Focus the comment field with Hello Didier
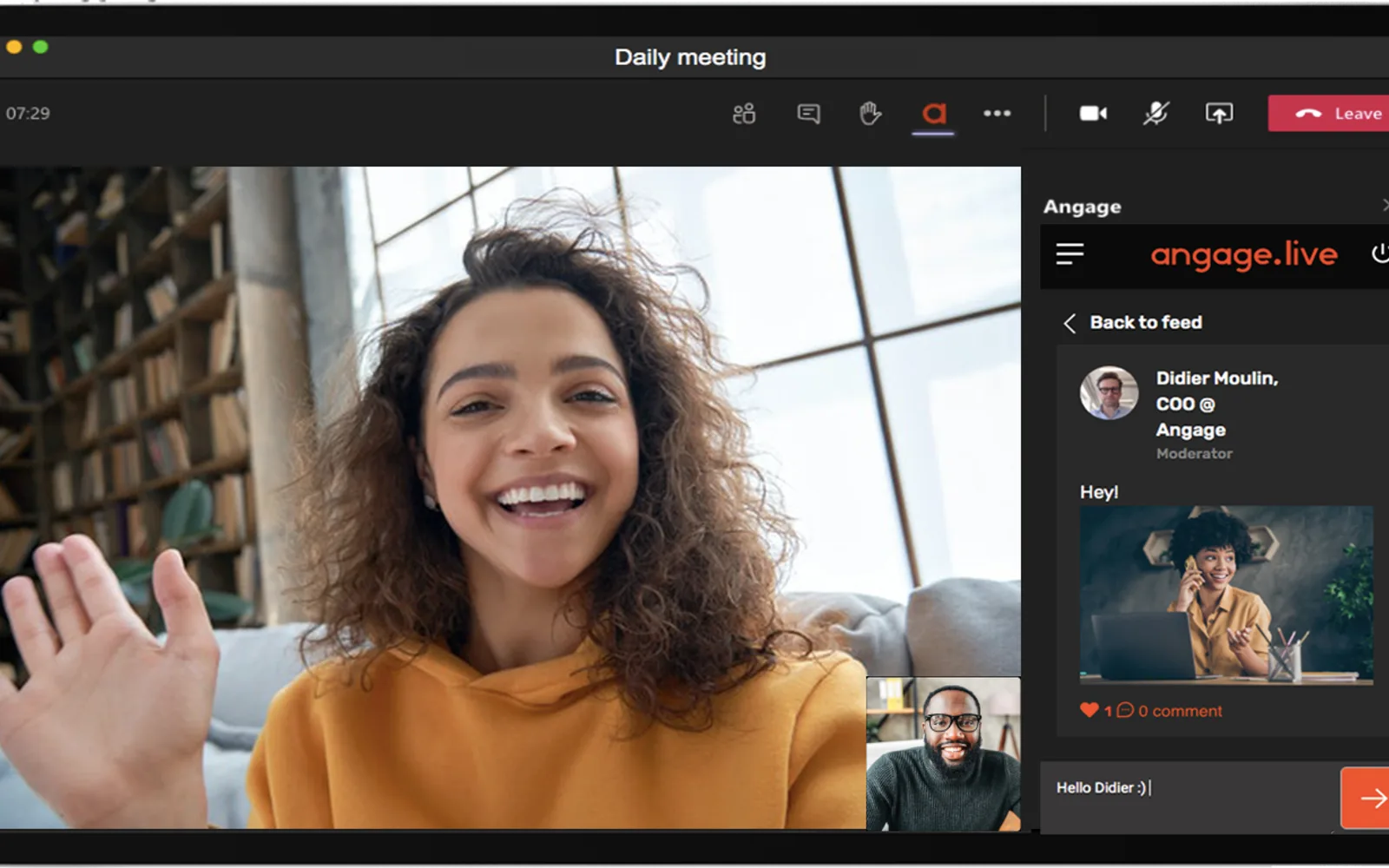This screenshot has height=868, width=1389. click(x=1190, y=797)
